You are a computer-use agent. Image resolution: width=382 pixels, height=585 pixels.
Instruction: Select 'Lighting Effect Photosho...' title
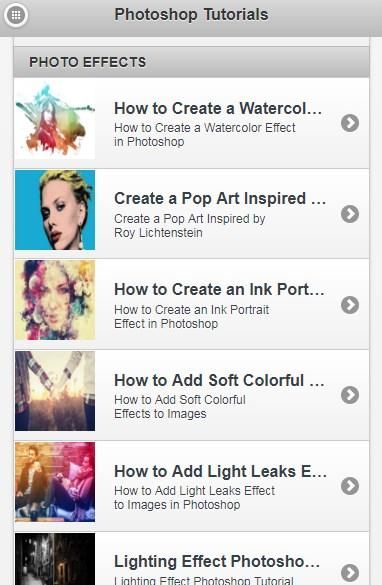[x=217, y=561]
